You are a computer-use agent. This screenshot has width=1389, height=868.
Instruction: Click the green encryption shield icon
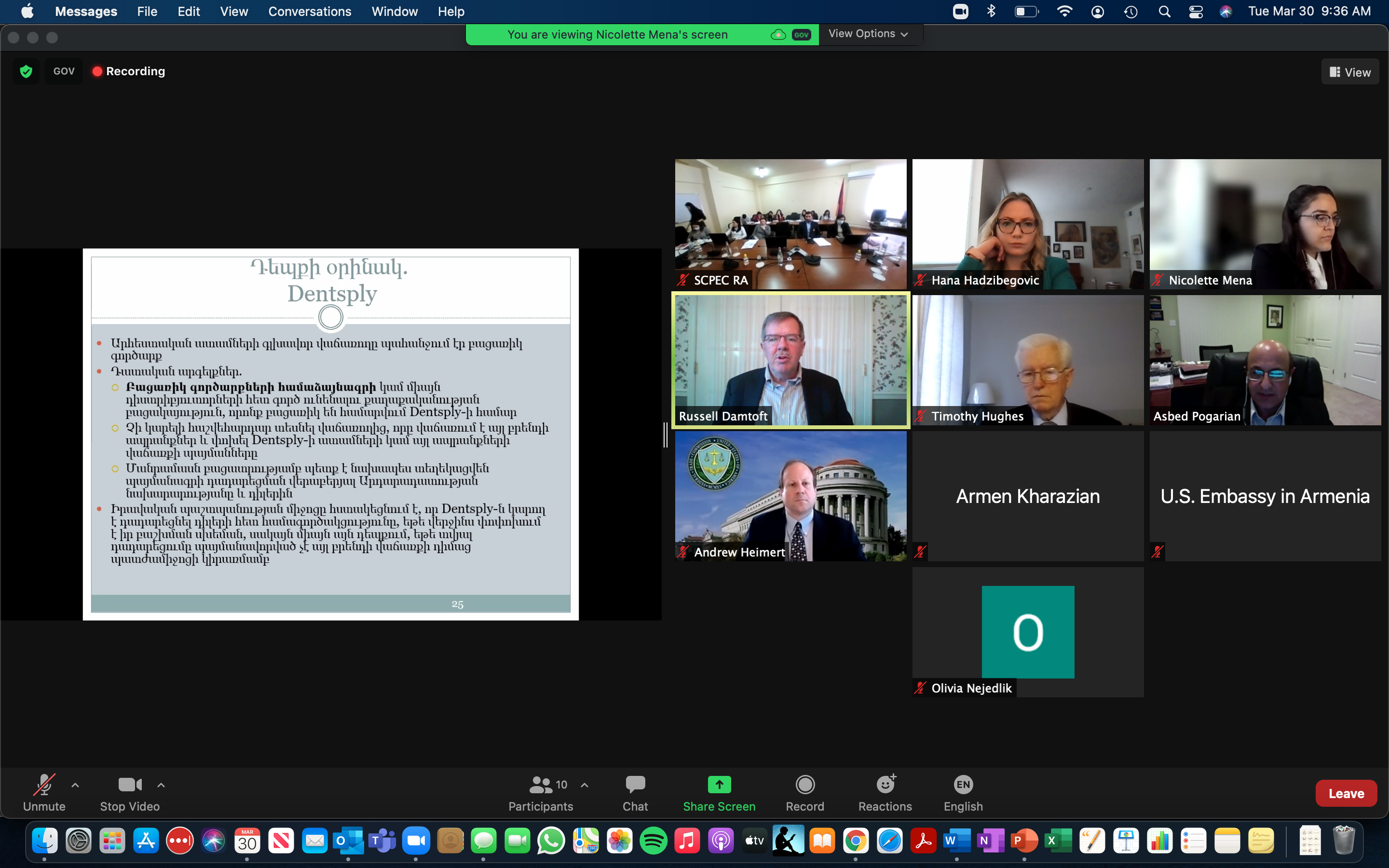click(26, 71)
